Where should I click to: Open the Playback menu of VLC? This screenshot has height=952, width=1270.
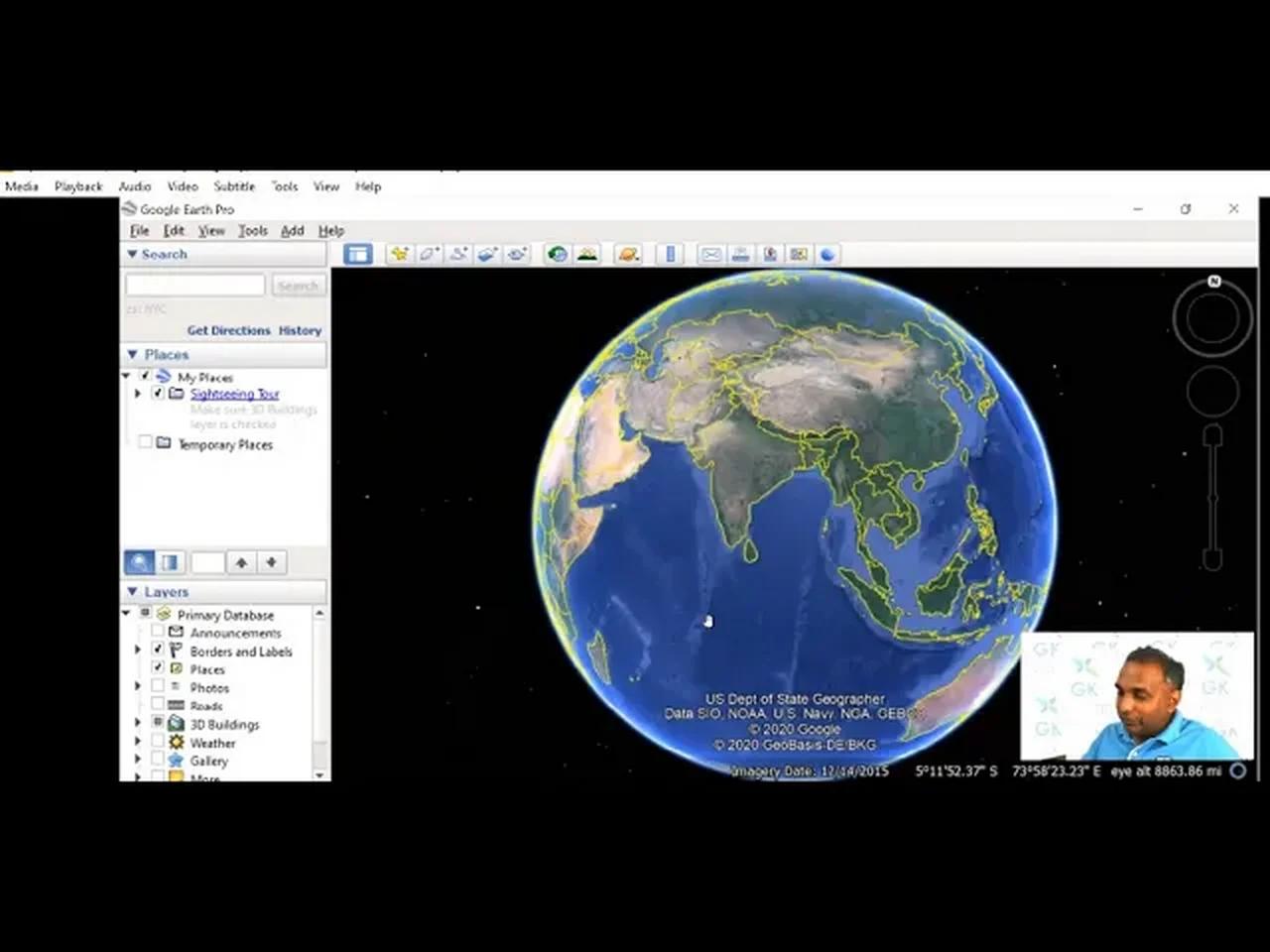coord(78,186)
